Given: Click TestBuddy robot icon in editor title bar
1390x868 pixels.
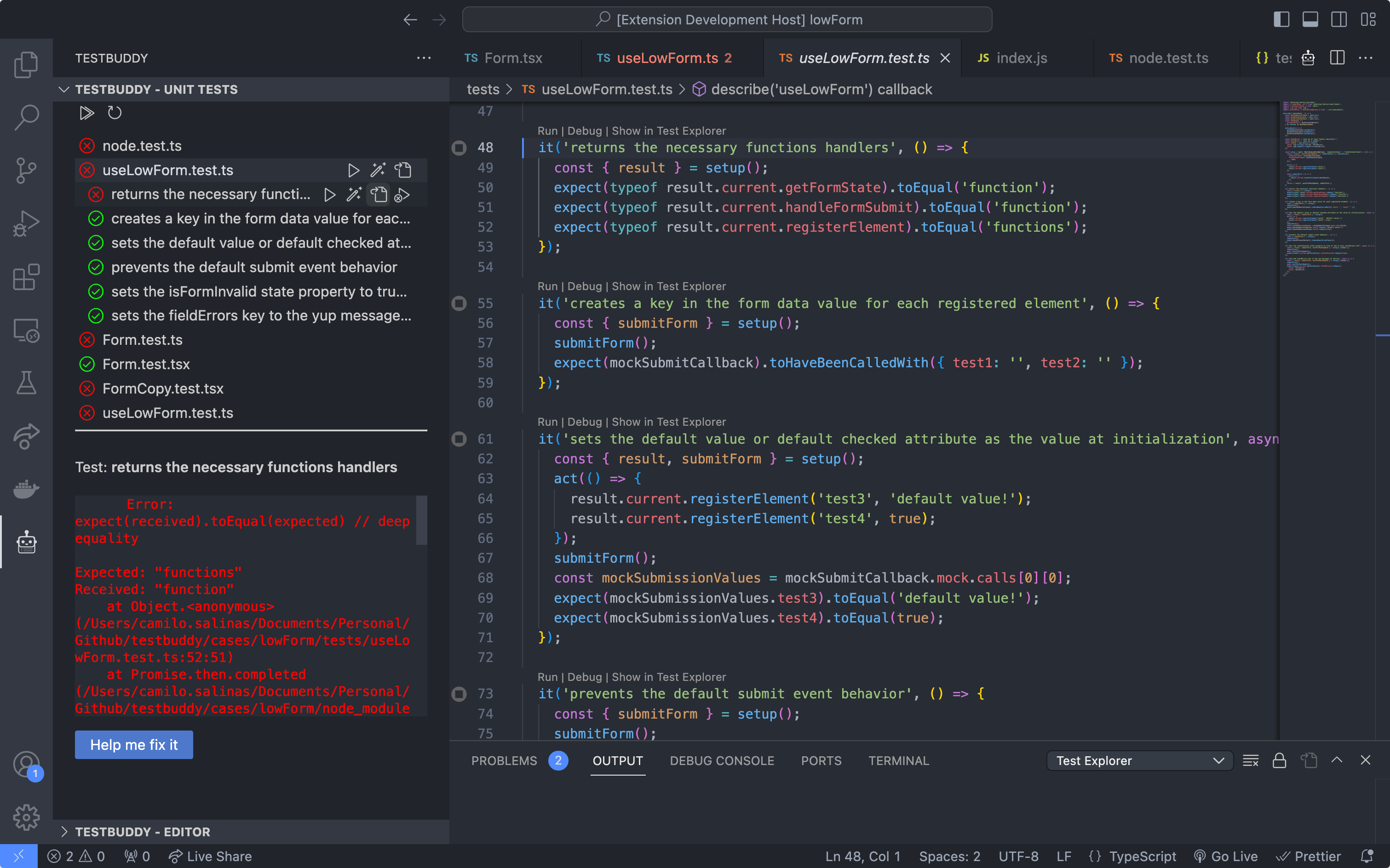Looking at the screenshot, I should tap(1308, 58).
